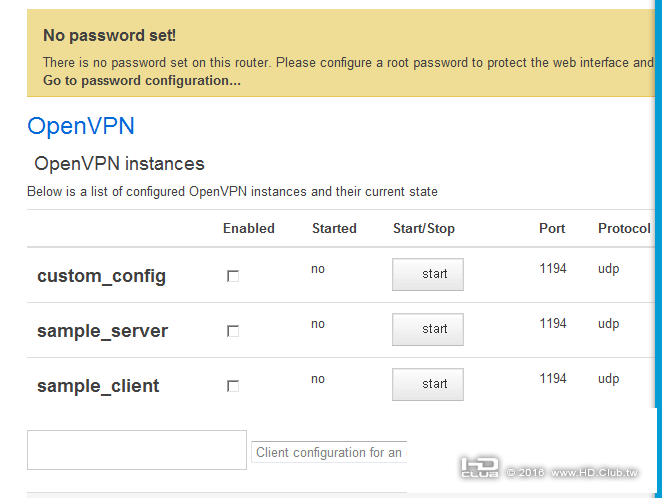Click the OpenVPN page heading
This screenshot has height=498, width=662.
coord(81,126)
